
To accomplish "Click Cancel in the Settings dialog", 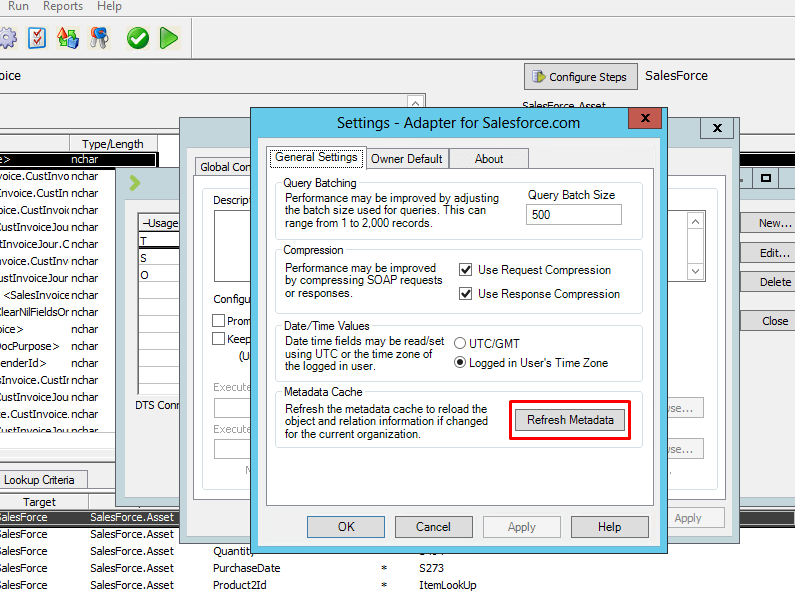I will pos(433,527).
